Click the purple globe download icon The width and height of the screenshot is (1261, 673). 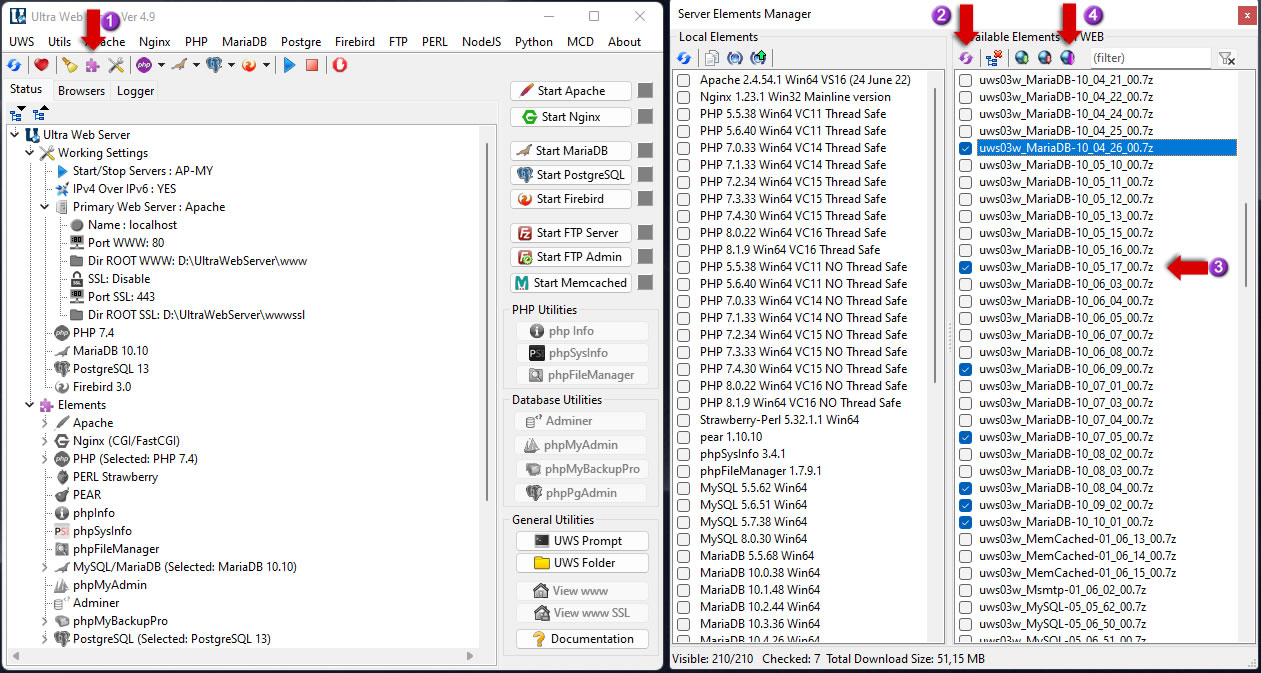(x=1068, y=58)
